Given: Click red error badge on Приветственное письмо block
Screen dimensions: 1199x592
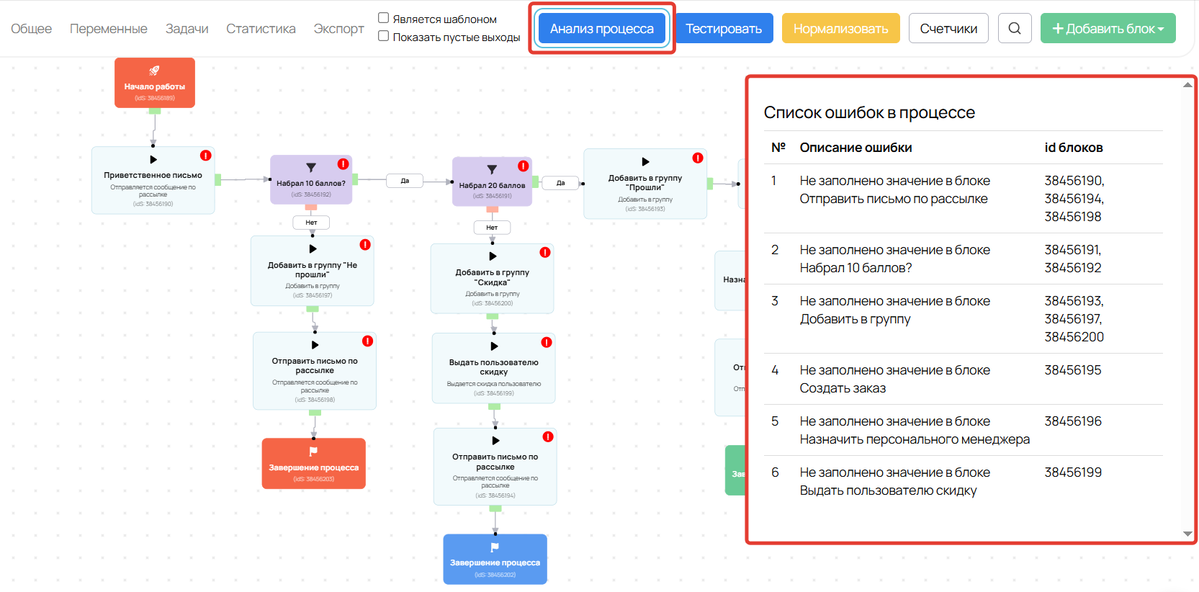Looking at the screenshot, I should [x=206, y=156].
